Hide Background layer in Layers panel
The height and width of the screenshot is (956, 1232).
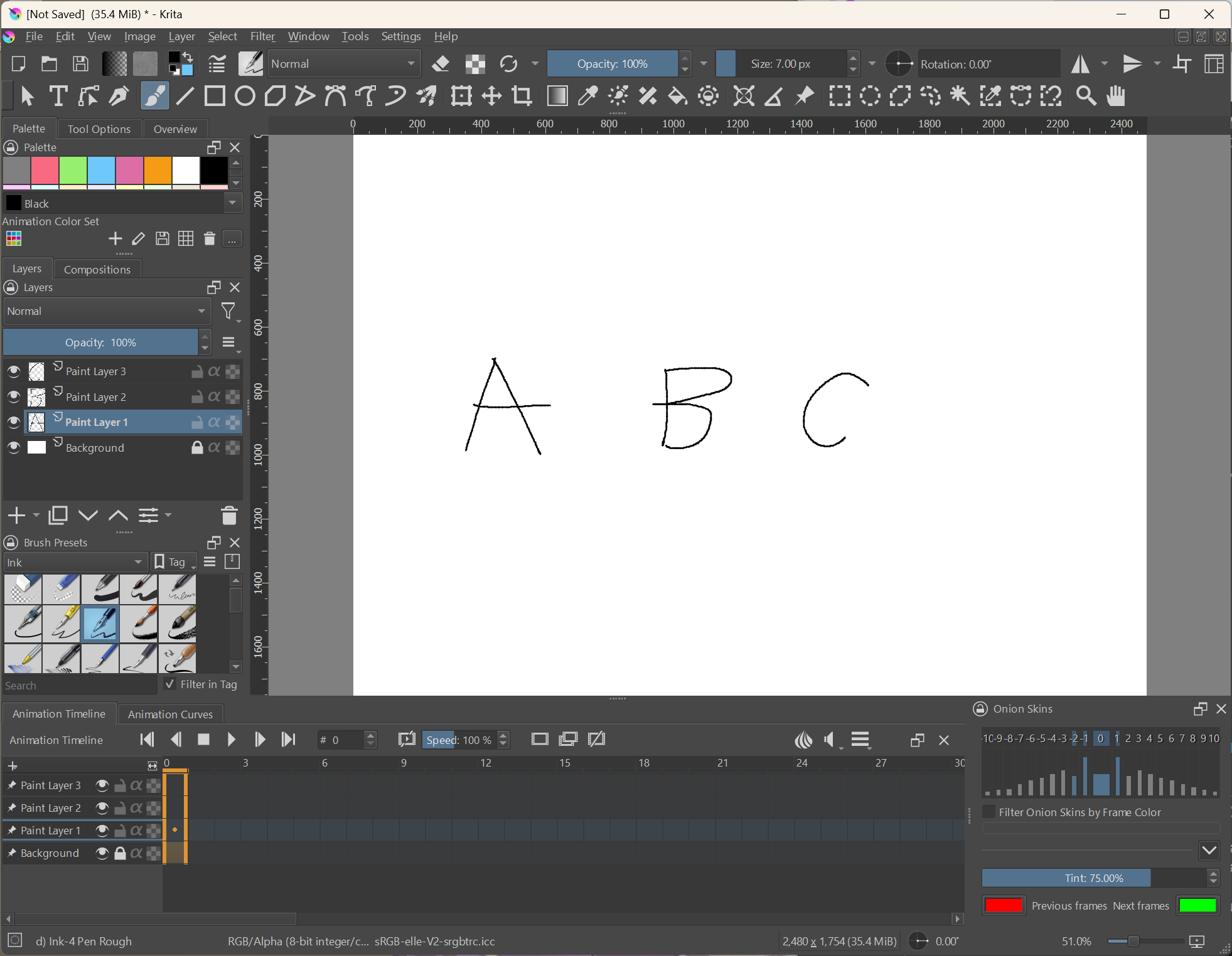click(x=13, y=448)
